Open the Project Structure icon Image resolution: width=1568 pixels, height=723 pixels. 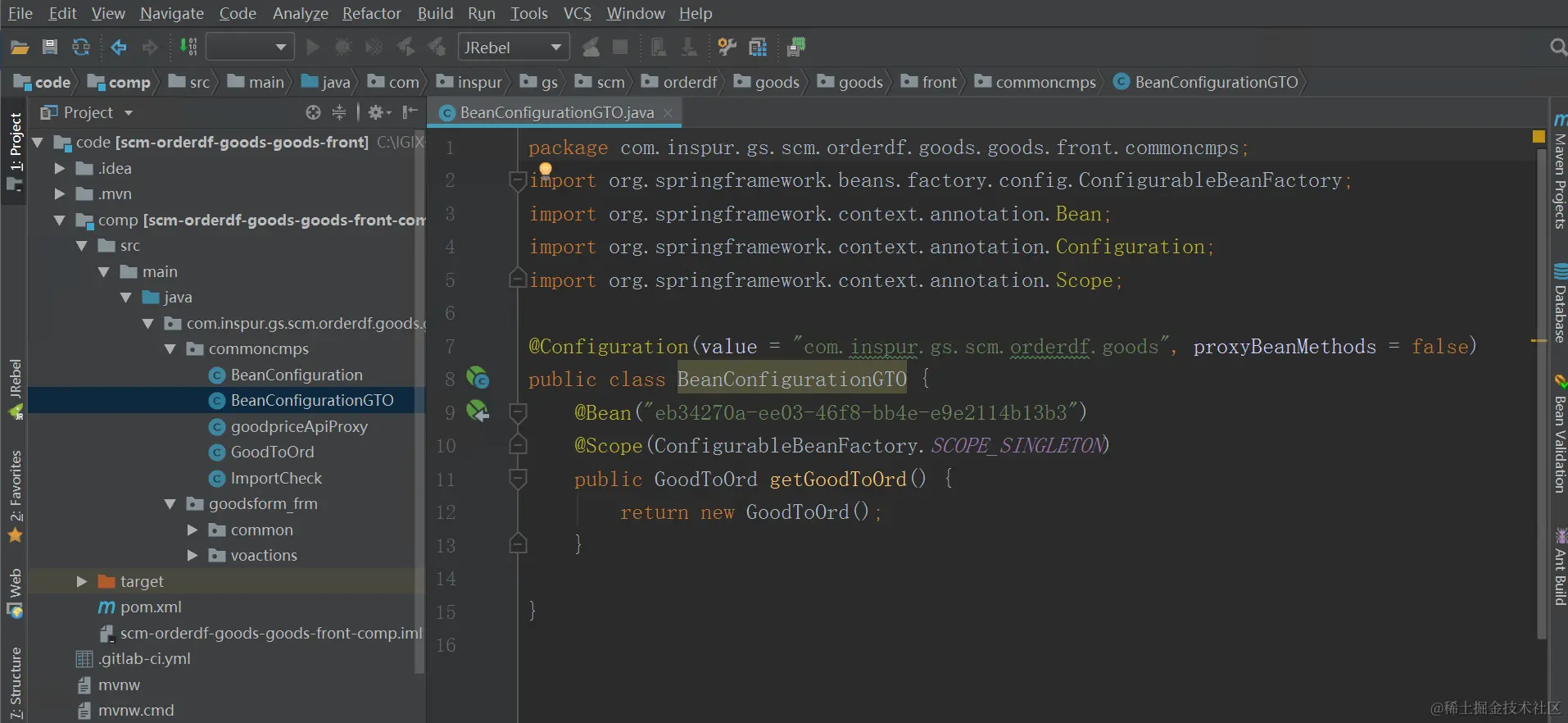[x=758, y=48]
